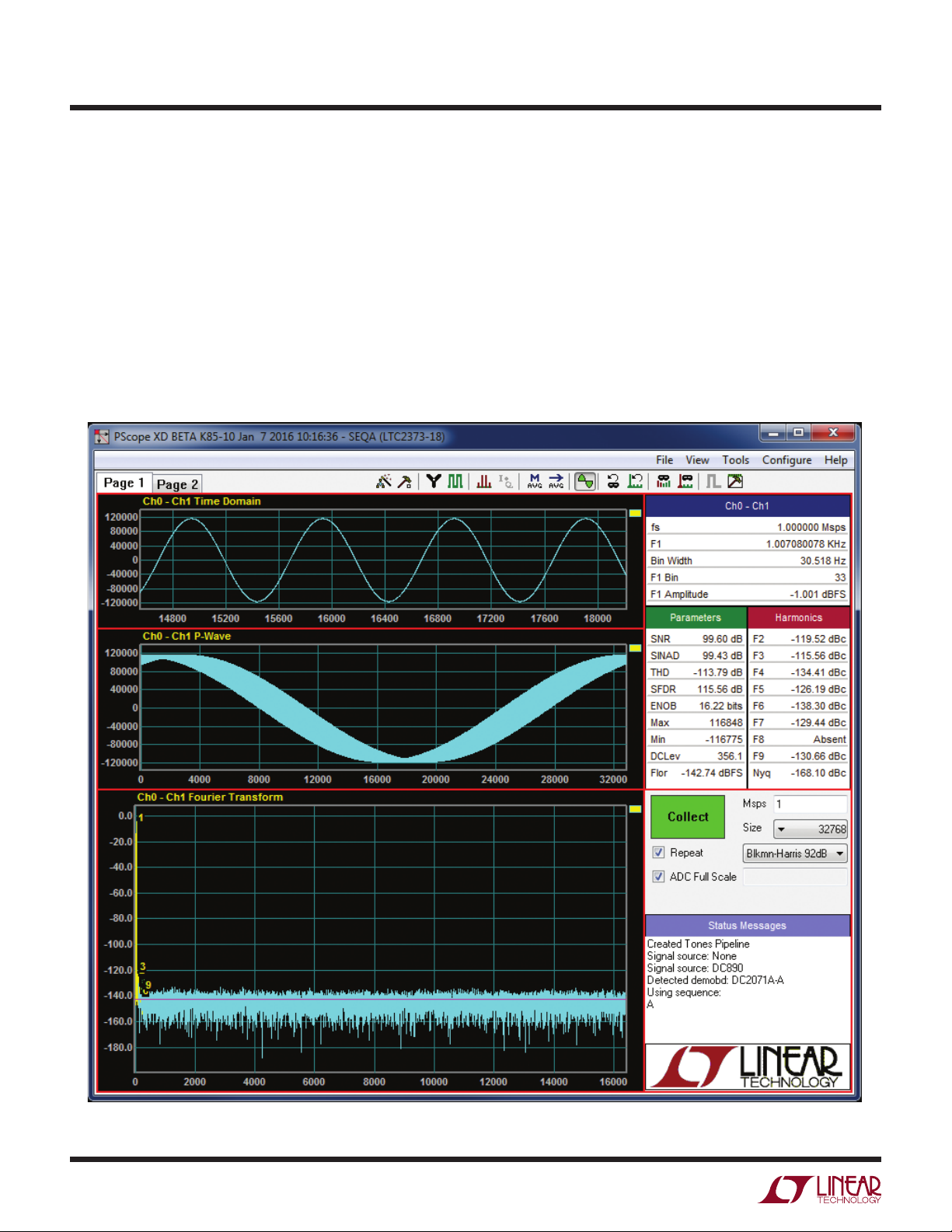Open the Configure menu
952x1232 pixels.
[x=786, y=460]
